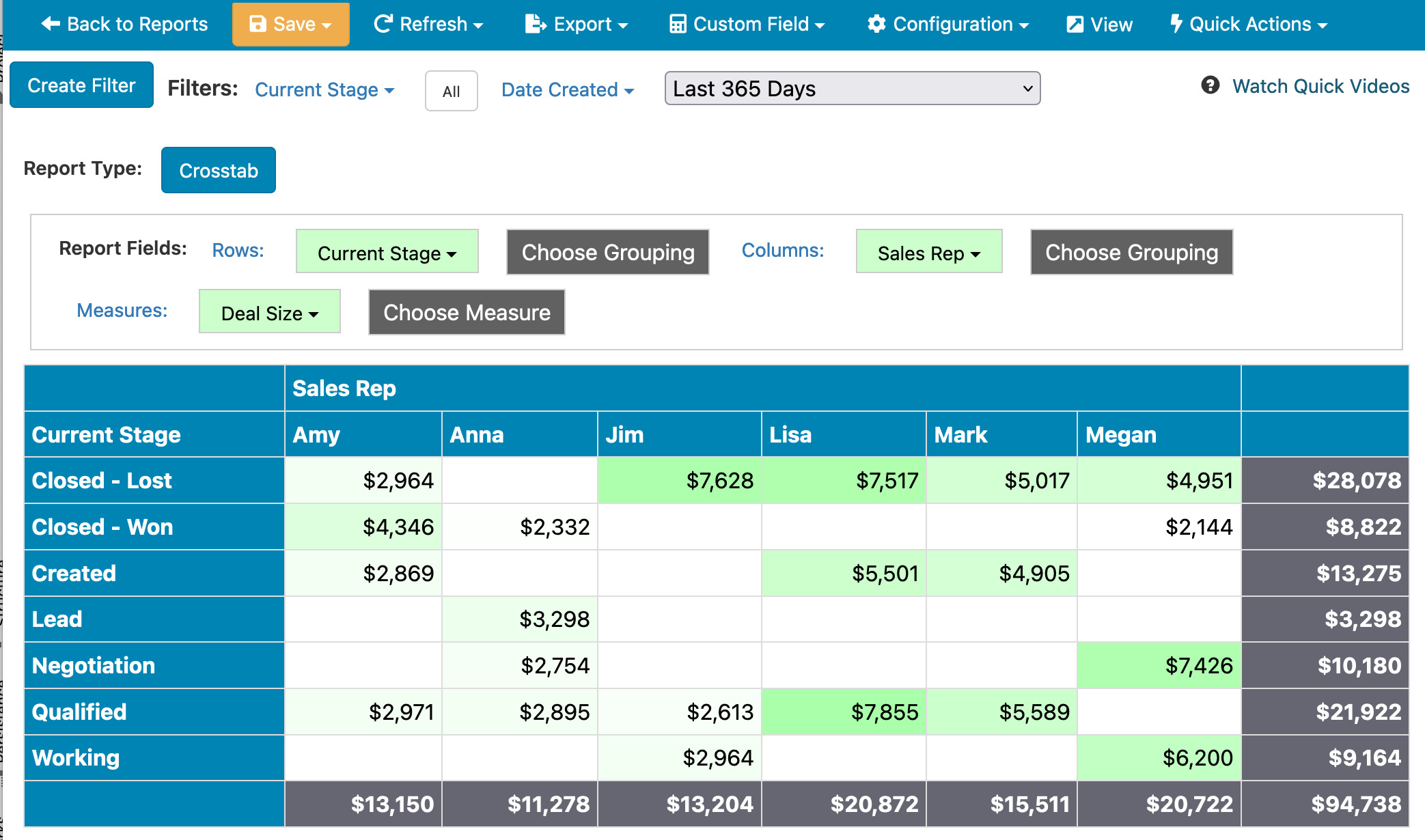Open the Last 365 Days date range dropdown
The image size is (1425, 840).
[852, 89]
